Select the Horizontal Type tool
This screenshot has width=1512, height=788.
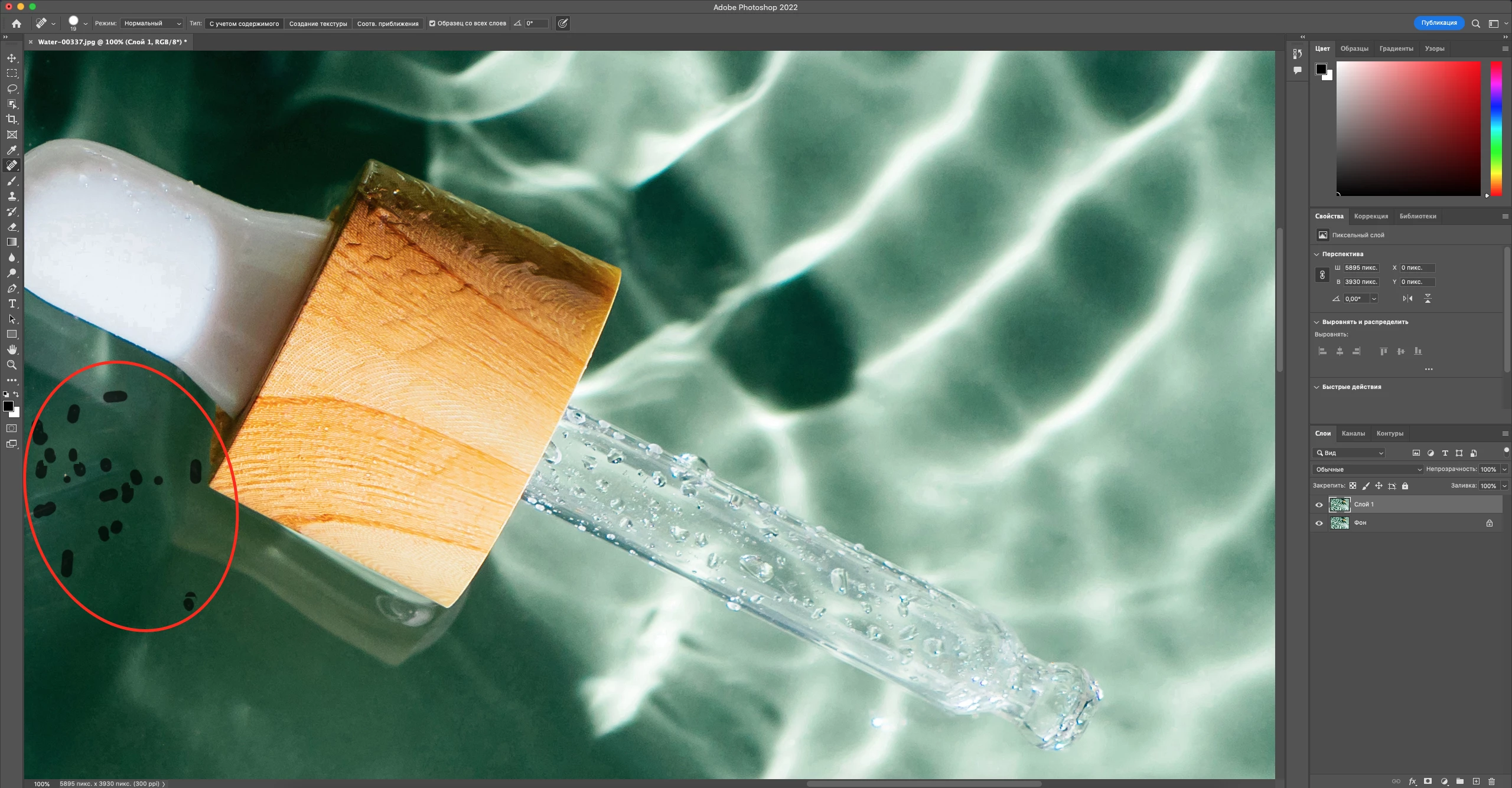click(12, 303)
